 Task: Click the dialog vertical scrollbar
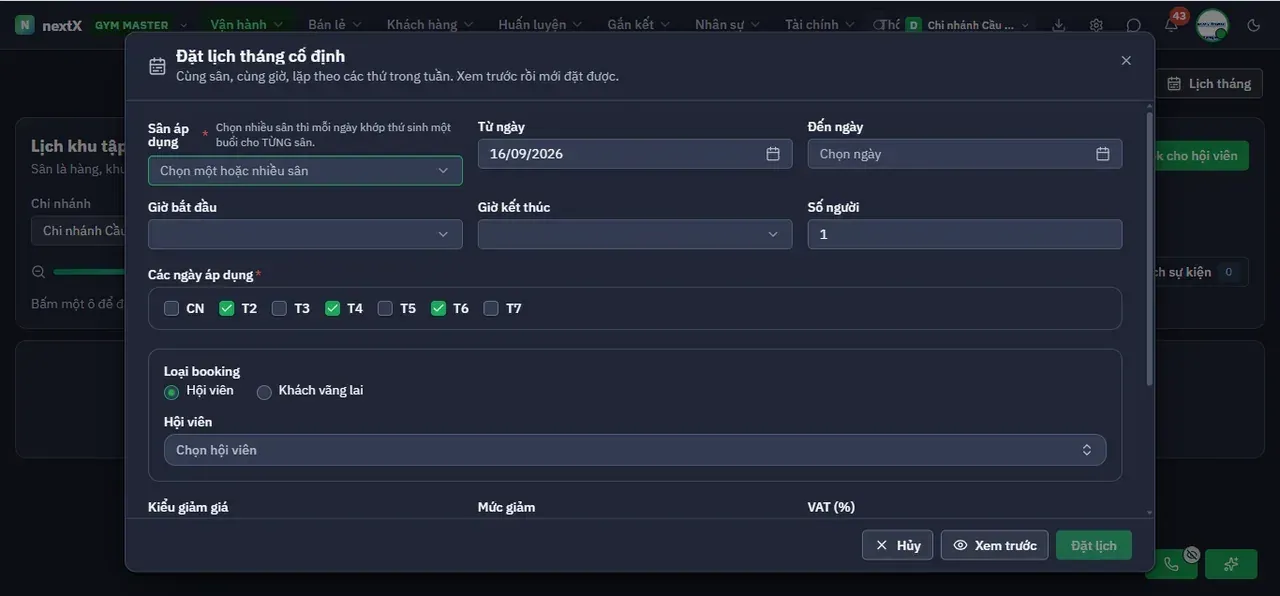(1149, 250)
